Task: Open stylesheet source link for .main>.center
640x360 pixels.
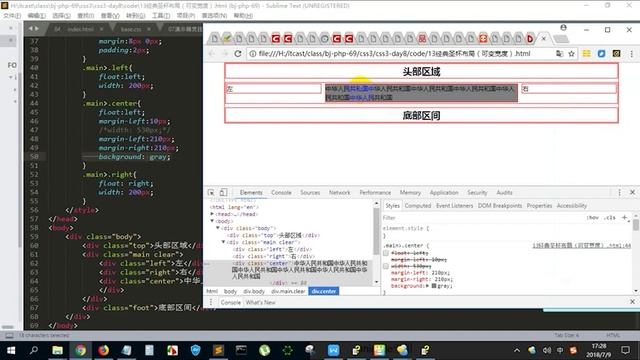Action: coord(581,246)
